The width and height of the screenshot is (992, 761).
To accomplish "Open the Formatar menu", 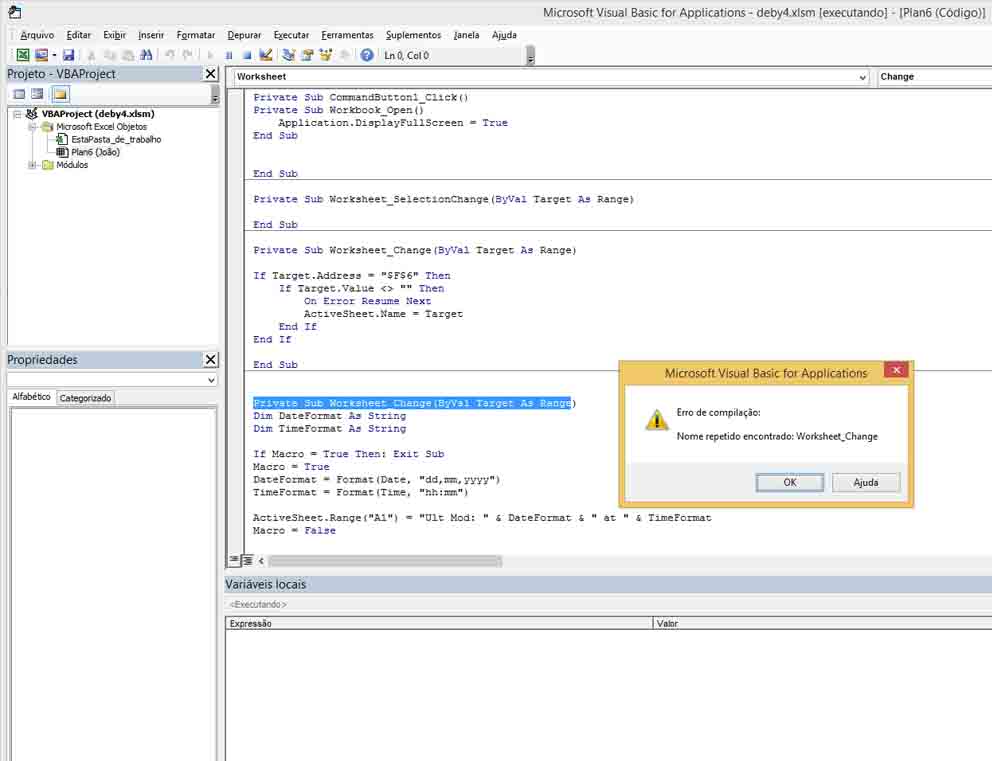I will (195, 35).
